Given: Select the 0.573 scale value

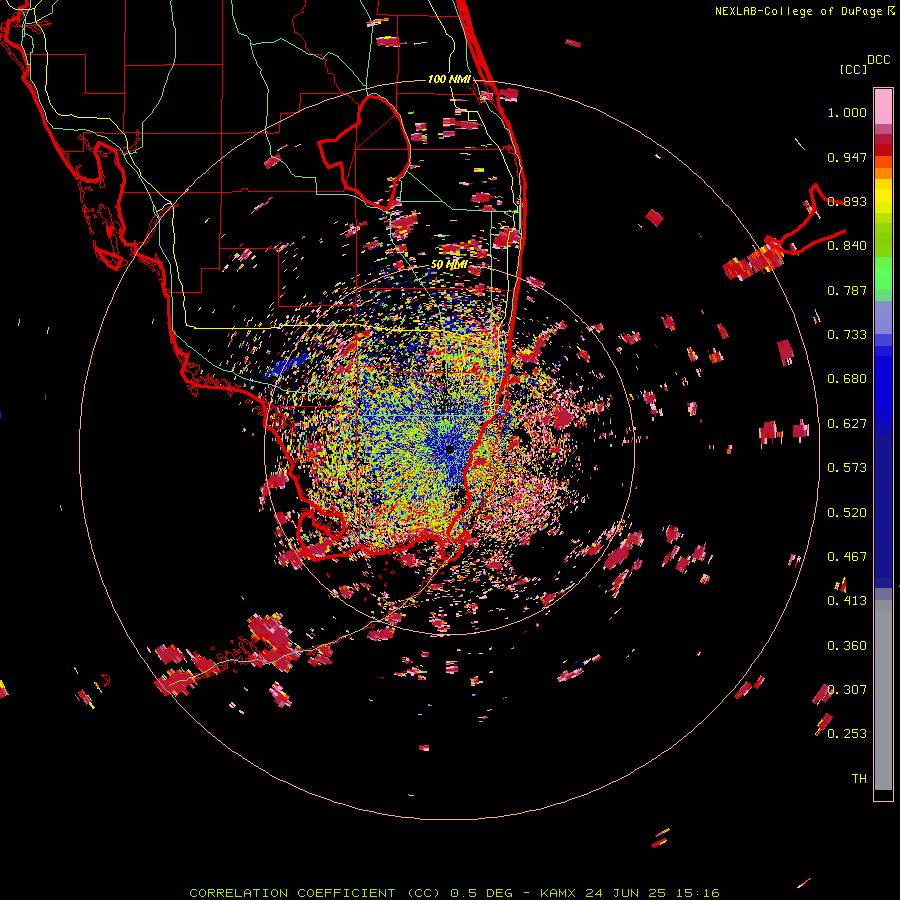Looking at the screenshot, I should (847, 468).
